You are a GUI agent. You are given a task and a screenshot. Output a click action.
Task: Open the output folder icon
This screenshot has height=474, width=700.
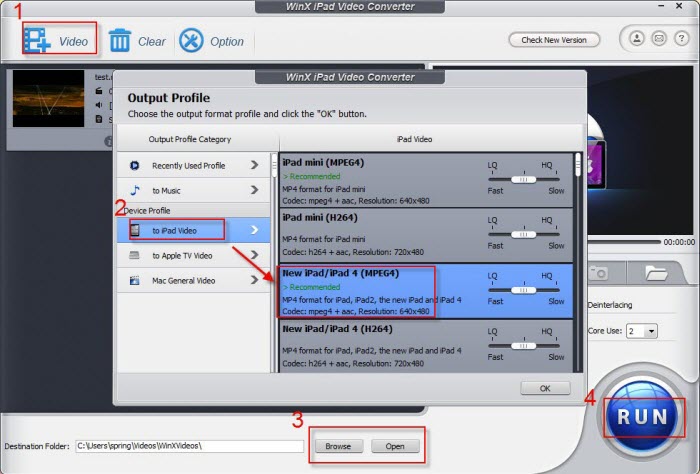[656, 273]
